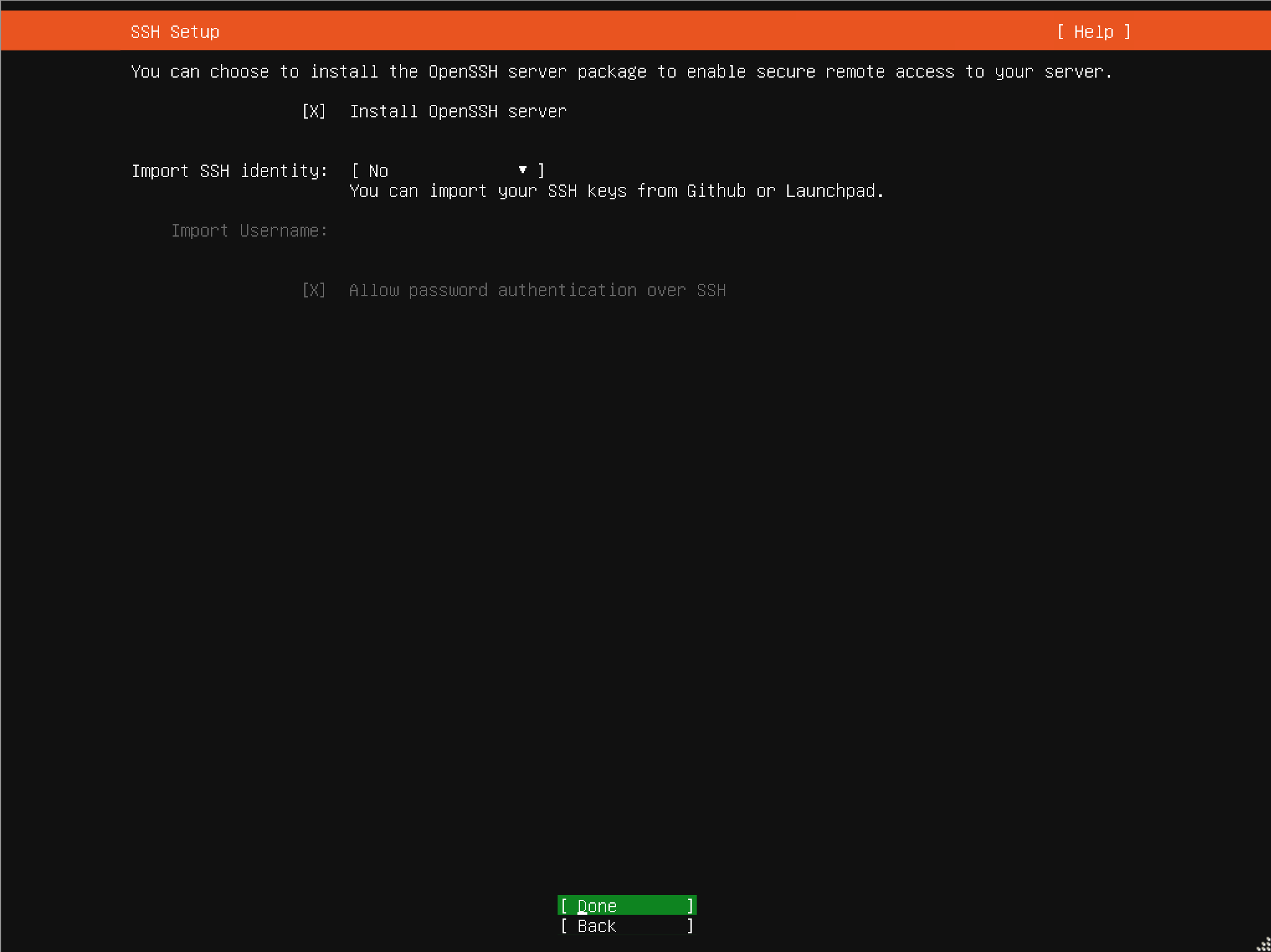This screenshot has height=952, width=1271.
Task: Click the No value in identity dropdown
Action: tap(377, 170)
